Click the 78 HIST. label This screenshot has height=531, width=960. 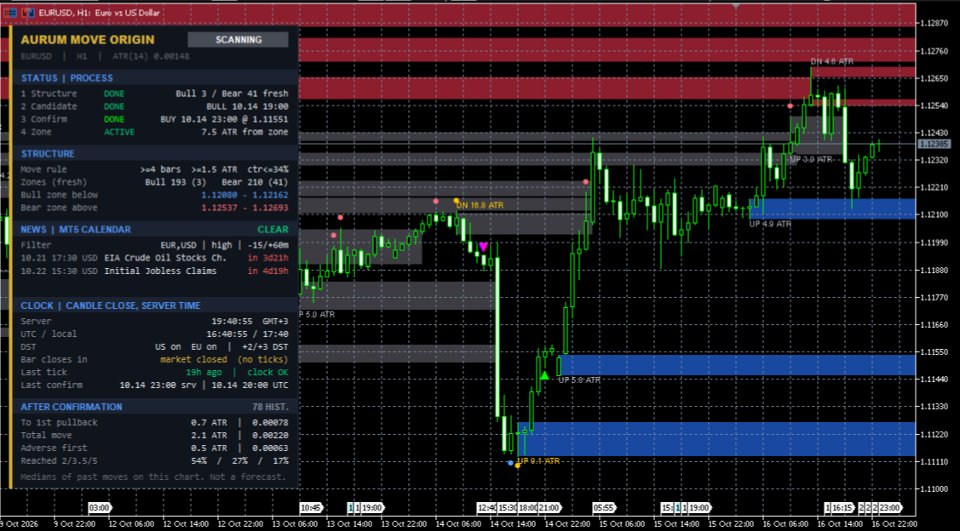(270, 407)
